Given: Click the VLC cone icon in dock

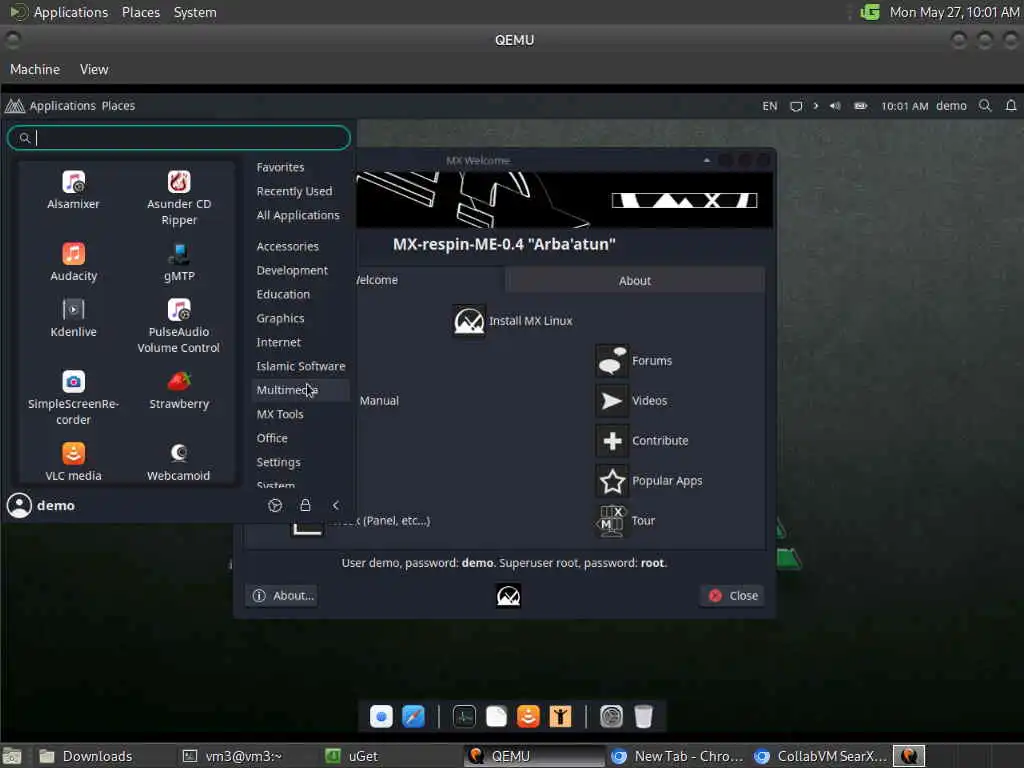Looking at the screenshot, I should pyautogui.click(x=528, y=716).
